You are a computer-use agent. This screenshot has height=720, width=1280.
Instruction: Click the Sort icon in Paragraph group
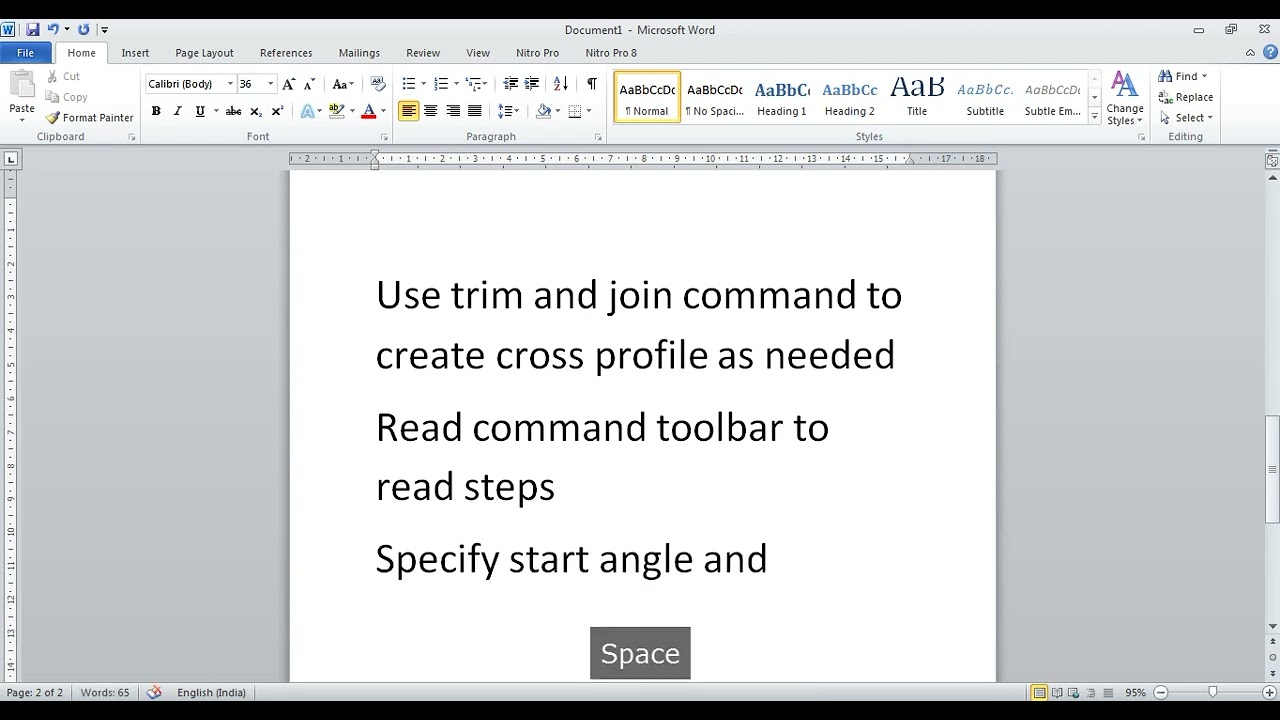coord(560,84)
